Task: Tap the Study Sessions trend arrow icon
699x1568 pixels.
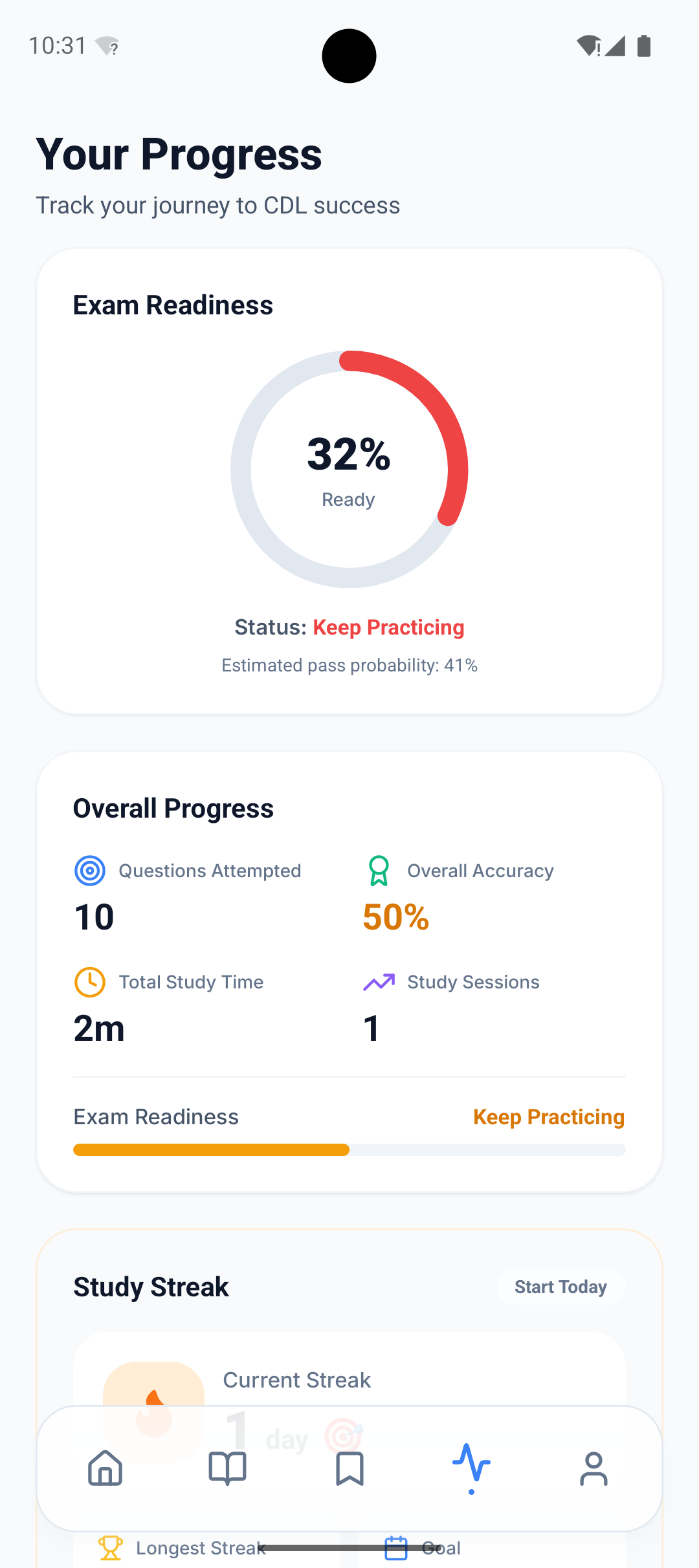Action: click(x=379, y=982)
